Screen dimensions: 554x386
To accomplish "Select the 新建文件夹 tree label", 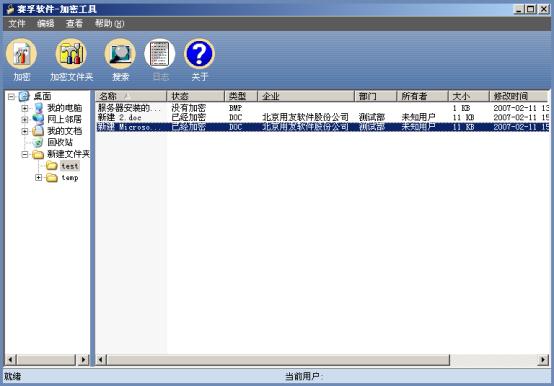I will coord(69,154).
